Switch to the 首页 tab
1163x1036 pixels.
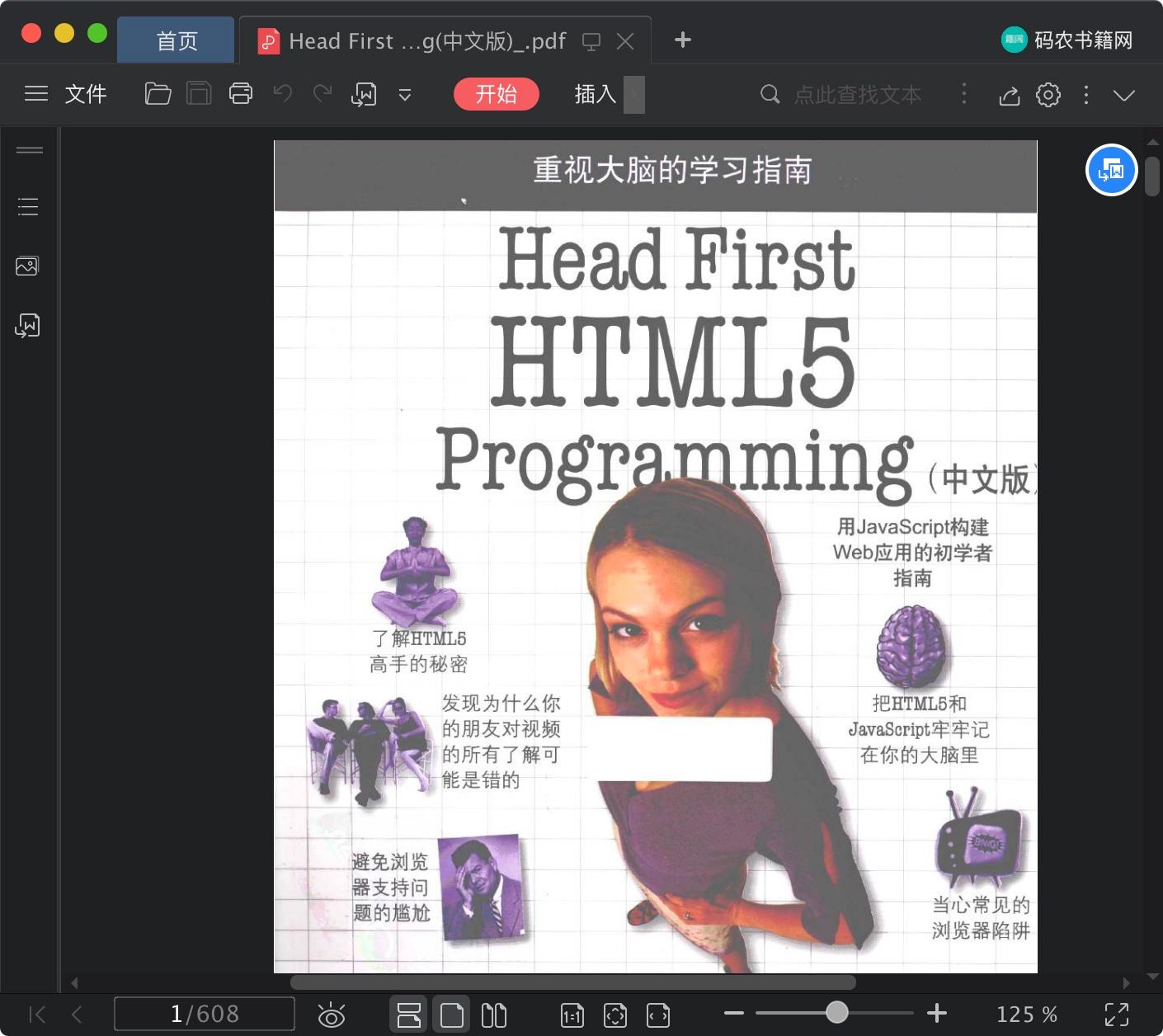[x=177, y=40]
